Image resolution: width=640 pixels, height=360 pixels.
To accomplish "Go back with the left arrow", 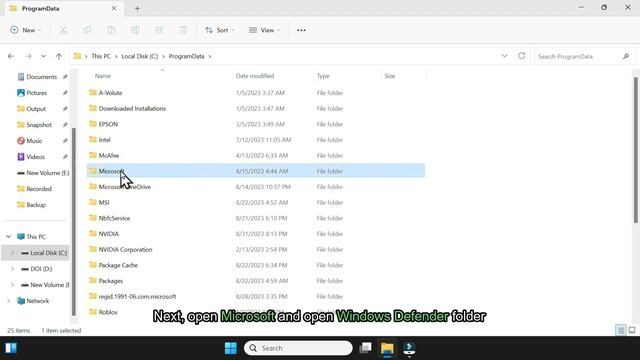I will click(x=11, y=56).
